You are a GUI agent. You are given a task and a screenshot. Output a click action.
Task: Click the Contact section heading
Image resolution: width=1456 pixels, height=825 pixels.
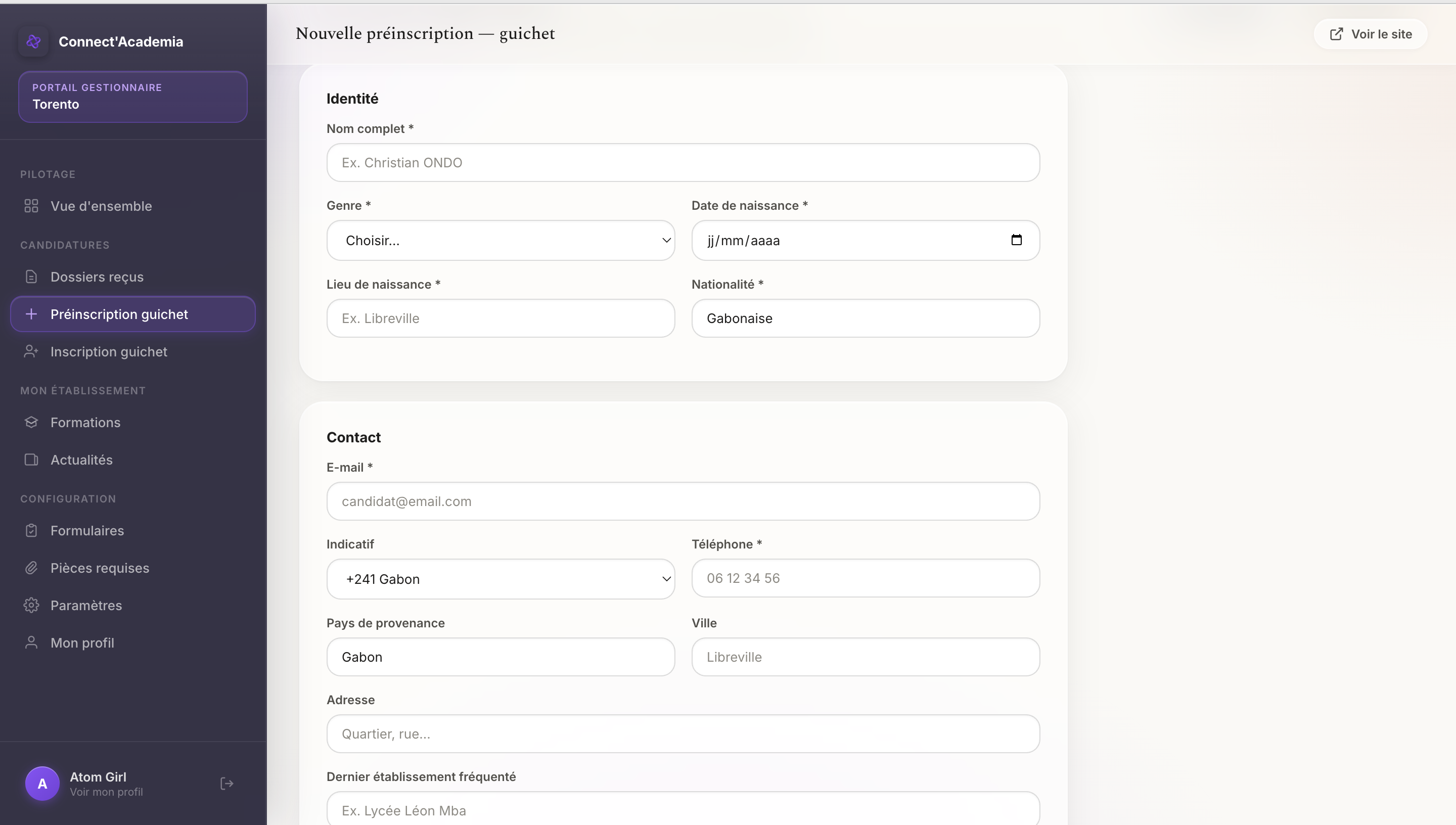(x=353, y=437)
